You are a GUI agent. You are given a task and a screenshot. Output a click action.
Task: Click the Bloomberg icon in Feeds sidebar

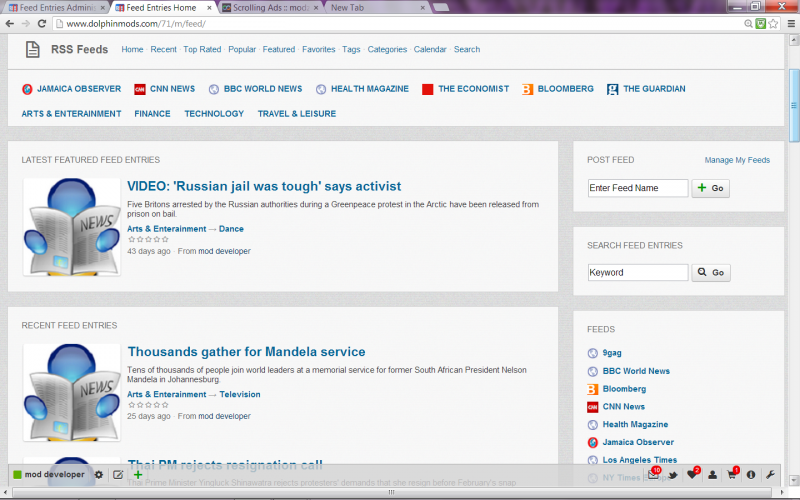[x=592, y=389]
